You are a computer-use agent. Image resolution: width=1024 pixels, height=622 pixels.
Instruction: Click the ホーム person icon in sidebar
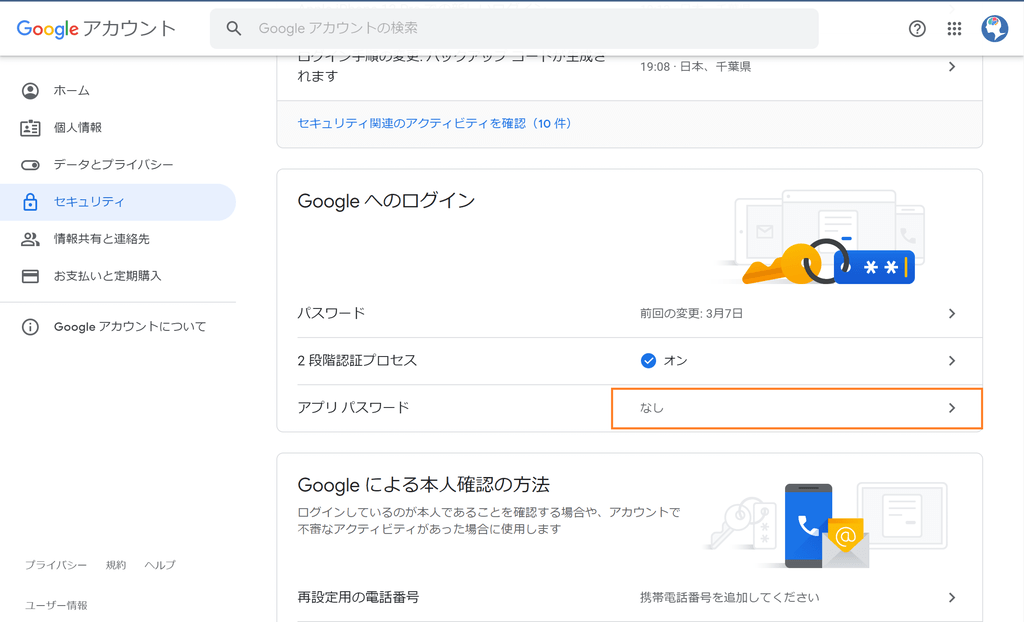click(x=30, y=91)
